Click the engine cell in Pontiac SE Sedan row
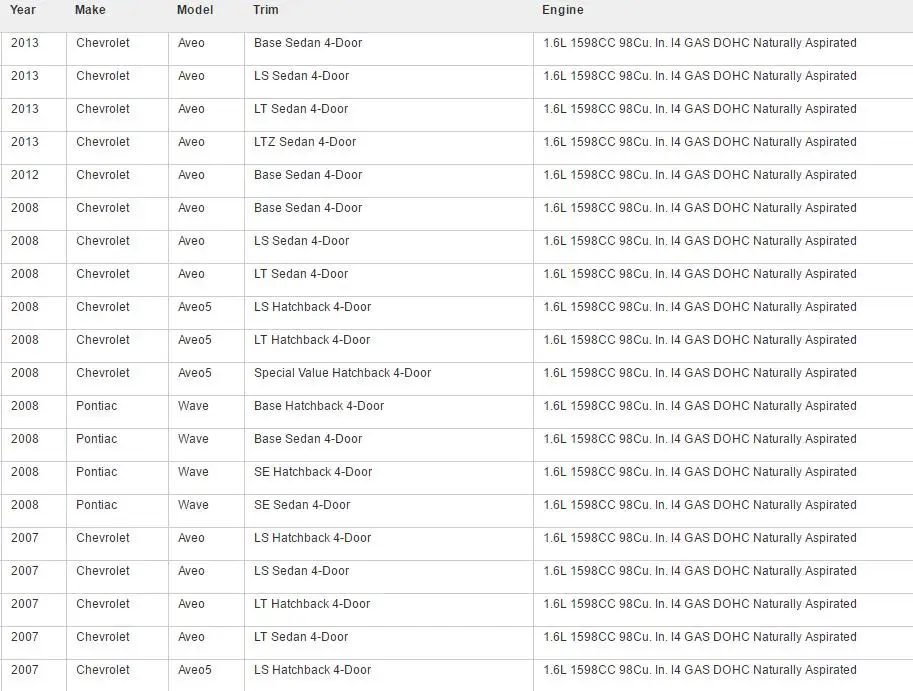 700,505
